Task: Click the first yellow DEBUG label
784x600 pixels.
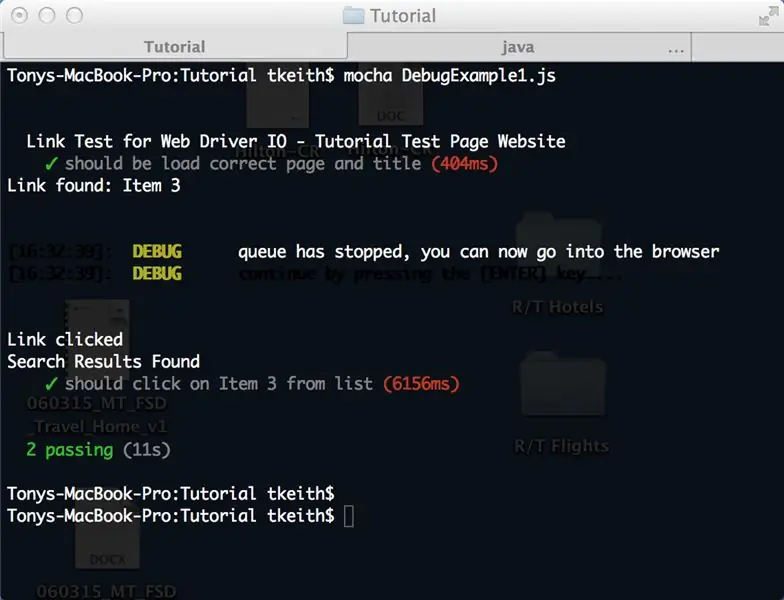Action: tap(157, 252)
